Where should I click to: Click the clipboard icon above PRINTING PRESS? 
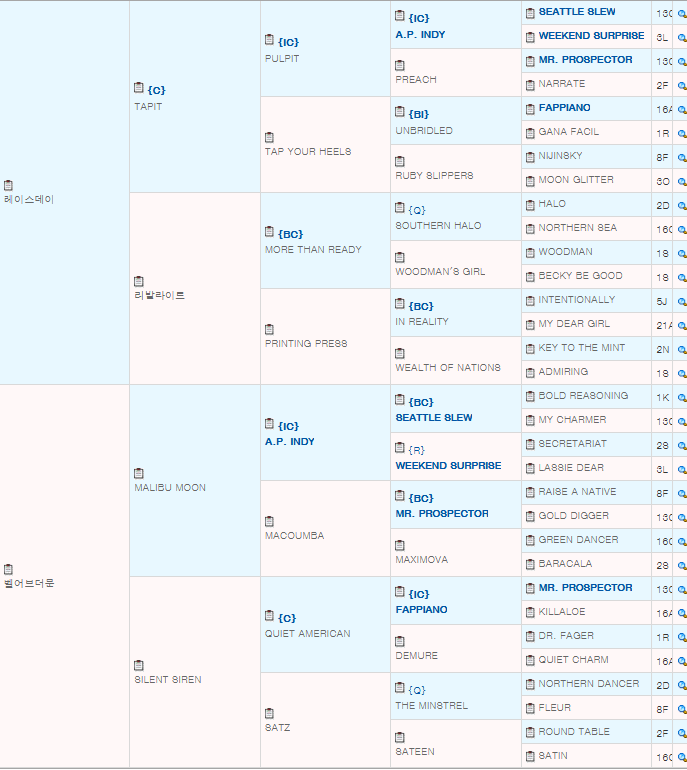[x=269, y=330]
